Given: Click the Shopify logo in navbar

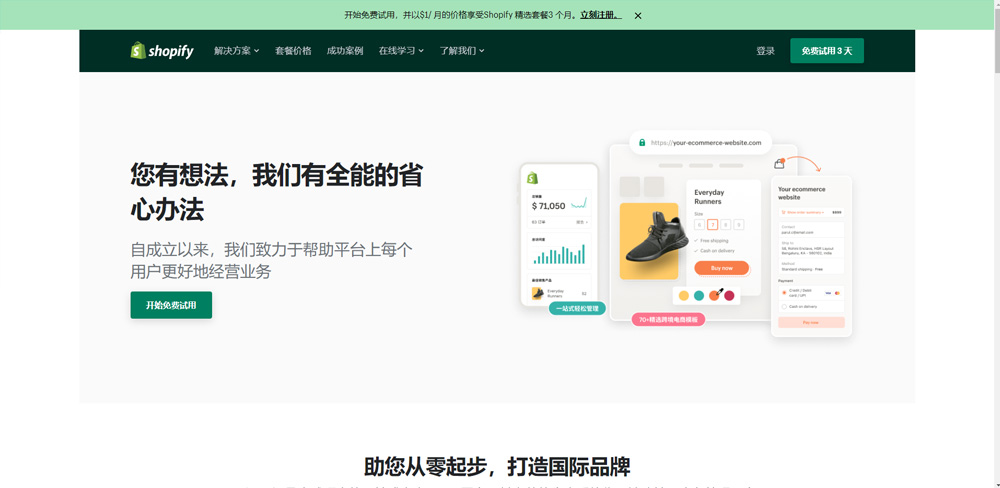Looking at the screenshot, I should (161, 51).
